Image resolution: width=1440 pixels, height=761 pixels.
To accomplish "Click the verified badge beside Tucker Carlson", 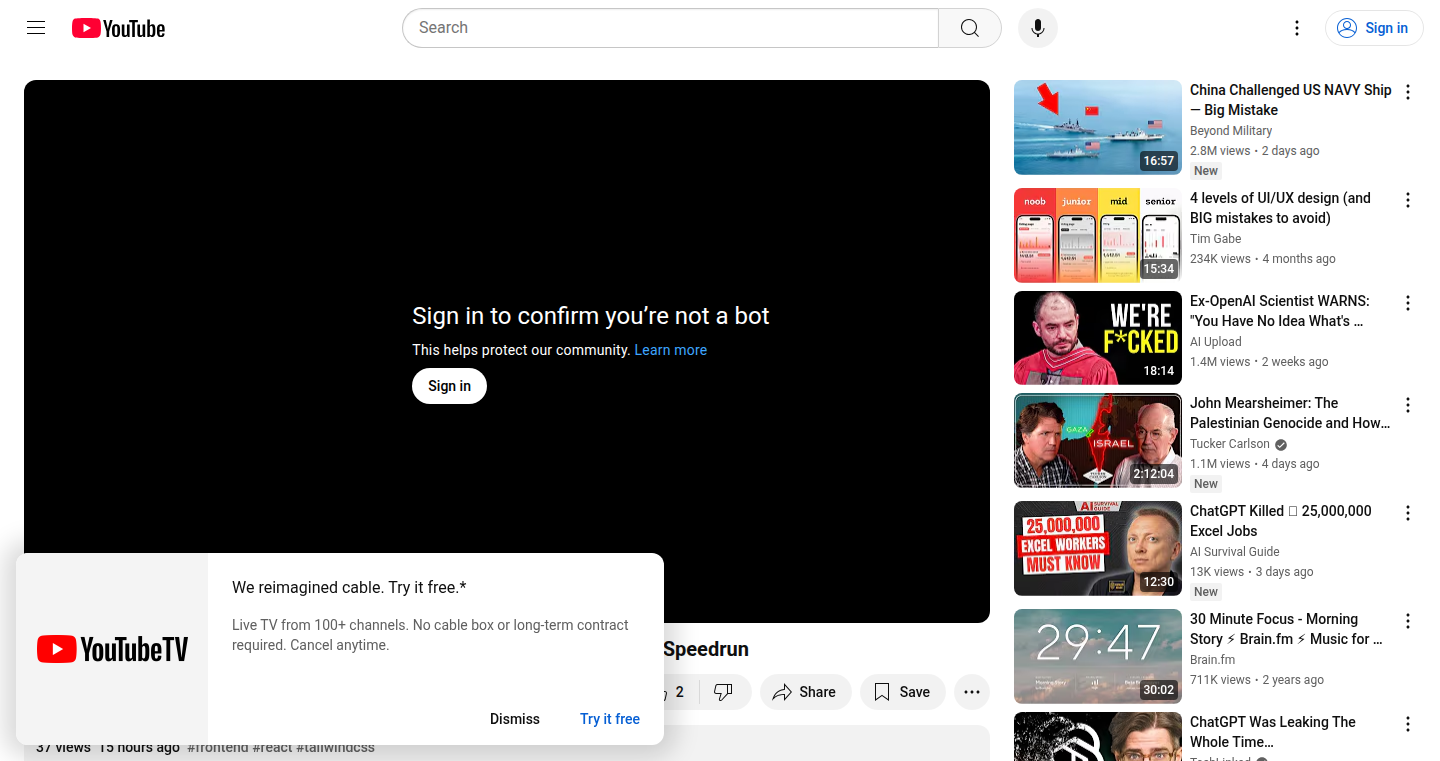I will [1281, 445].
